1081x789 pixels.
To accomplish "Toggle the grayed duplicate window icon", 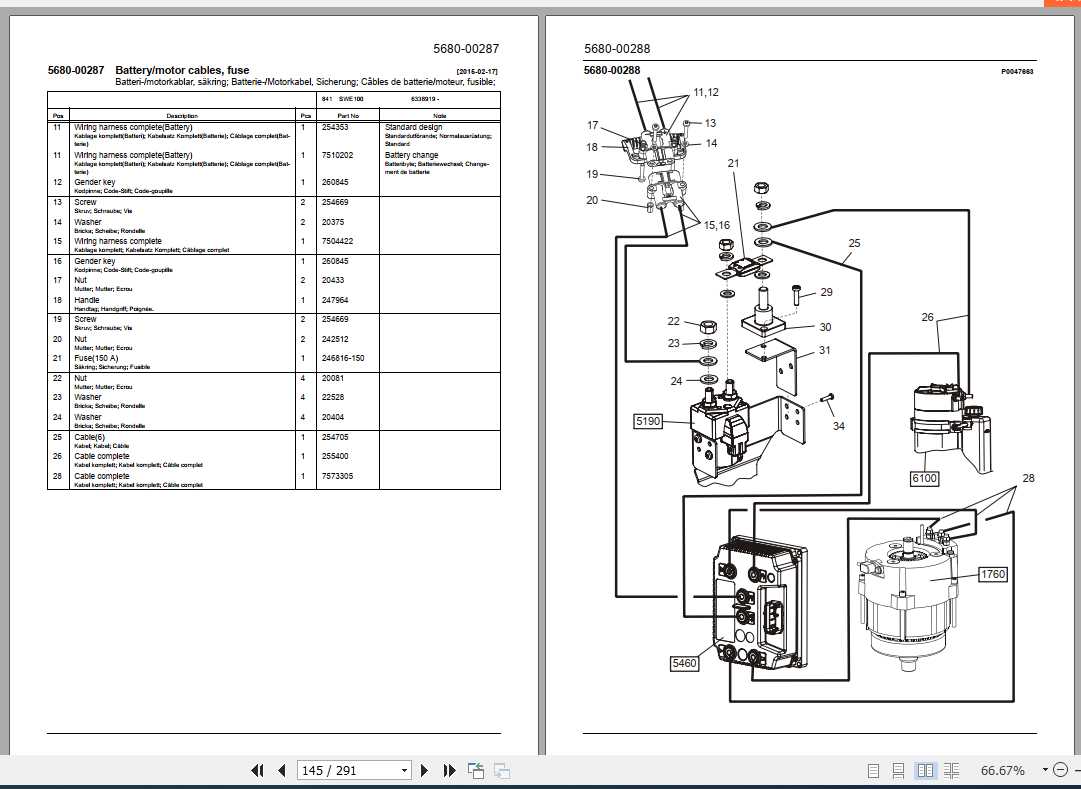I will point(500,771).
